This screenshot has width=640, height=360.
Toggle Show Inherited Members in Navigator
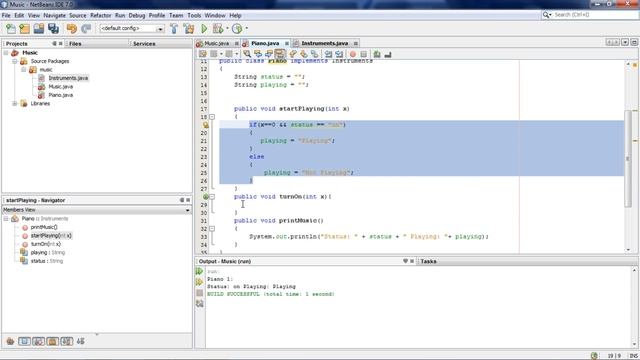coord(10,341)
